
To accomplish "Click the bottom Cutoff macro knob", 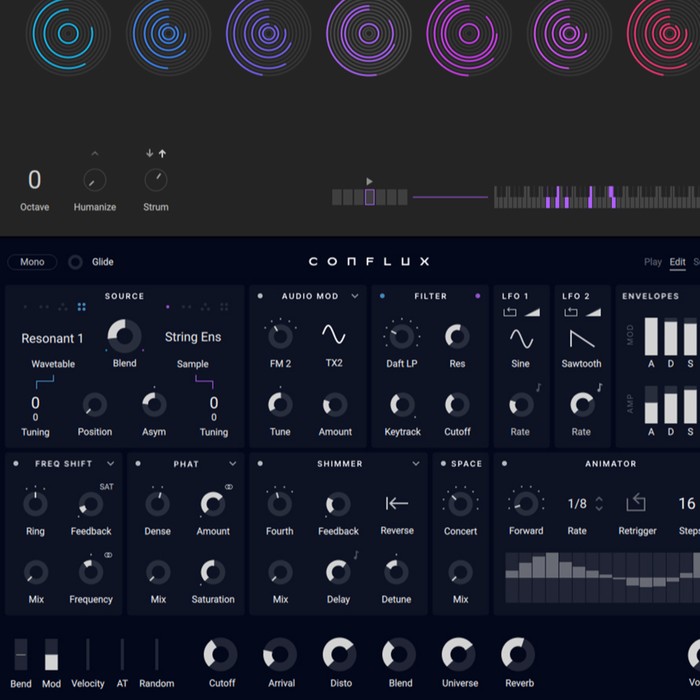I will click(221, 654).
